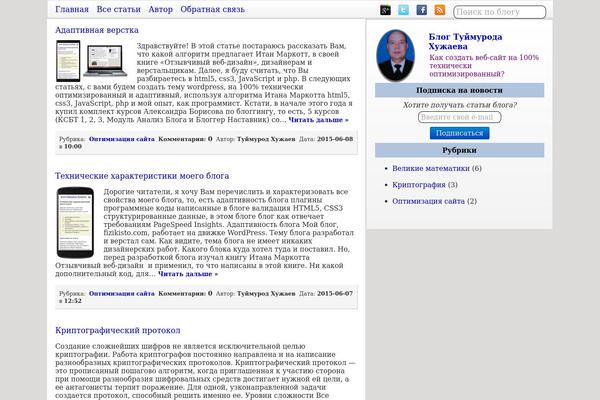Open Оптимизация сайта category in sidebar

[x=429, y=201]
